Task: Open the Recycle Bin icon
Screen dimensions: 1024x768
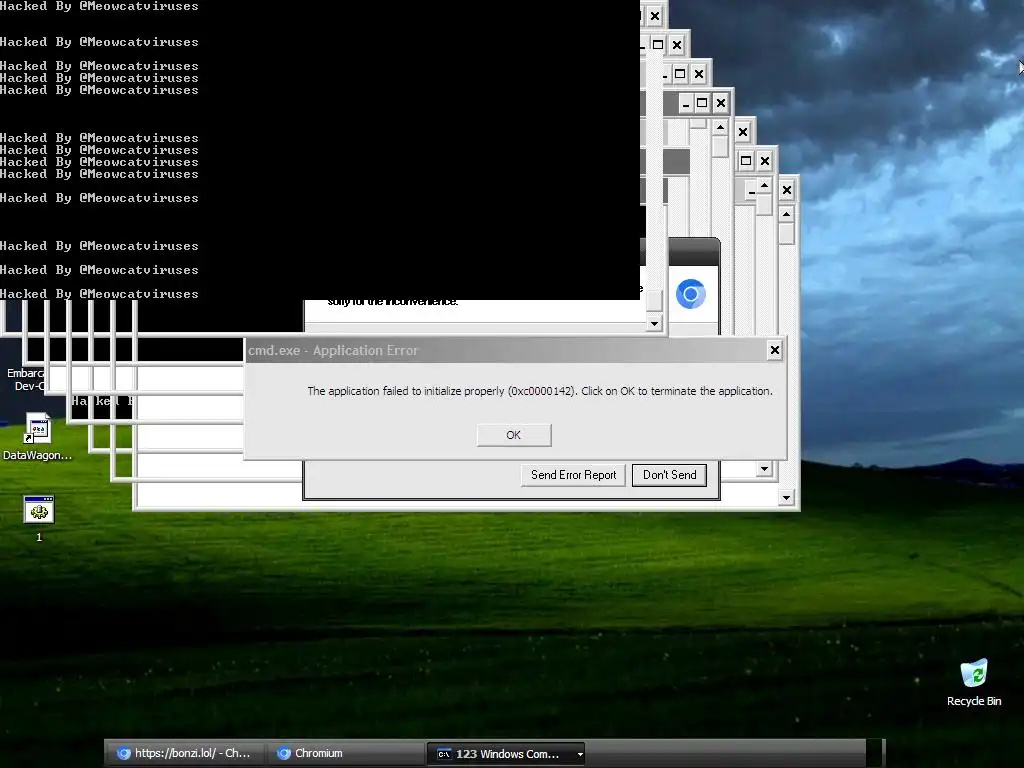Action: click(974, 682)
